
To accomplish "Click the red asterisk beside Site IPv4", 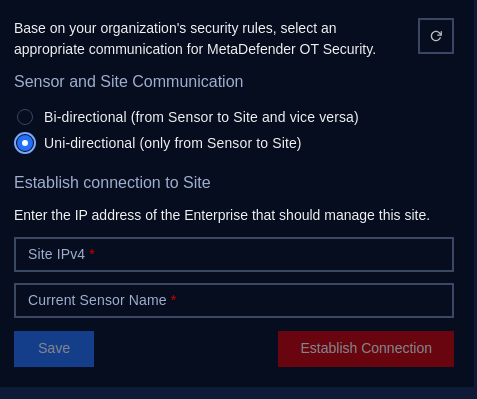I will tap(92, 253).
